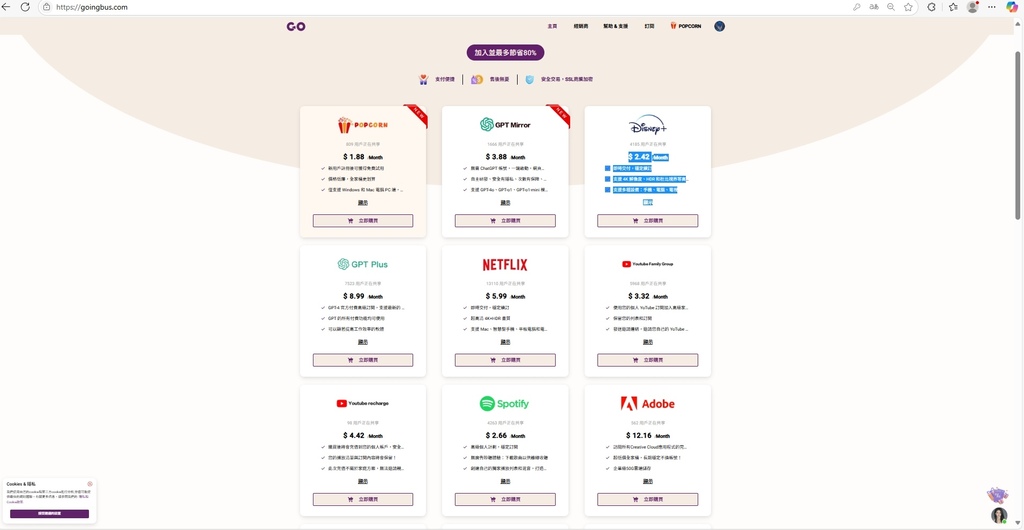Click the GO site logo
Screen dimensions: 1024x530
296,26
